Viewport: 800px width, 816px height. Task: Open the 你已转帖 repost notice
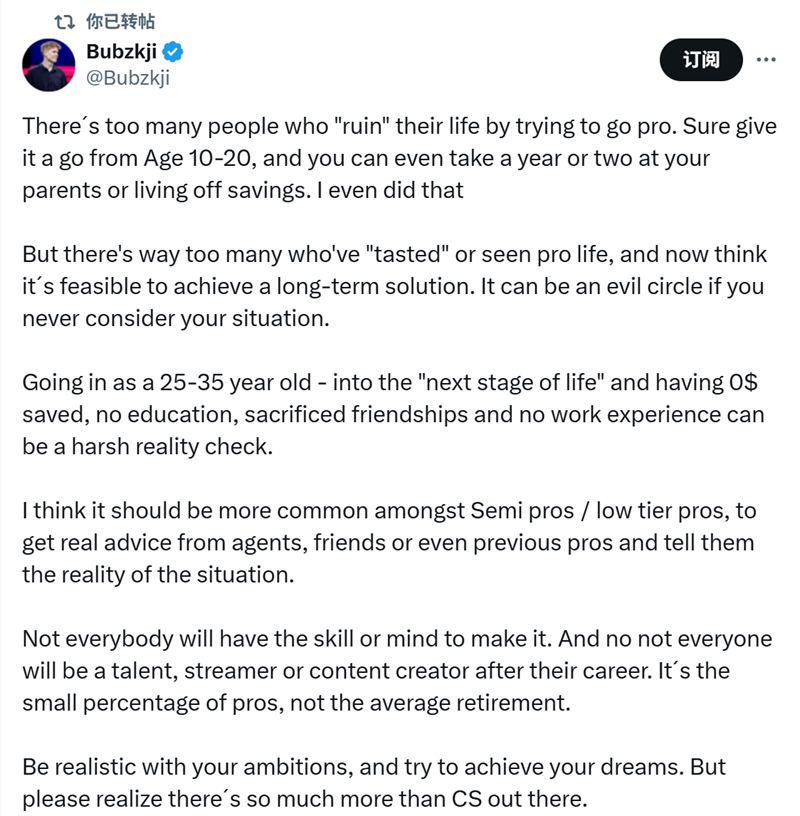point(120,21)
